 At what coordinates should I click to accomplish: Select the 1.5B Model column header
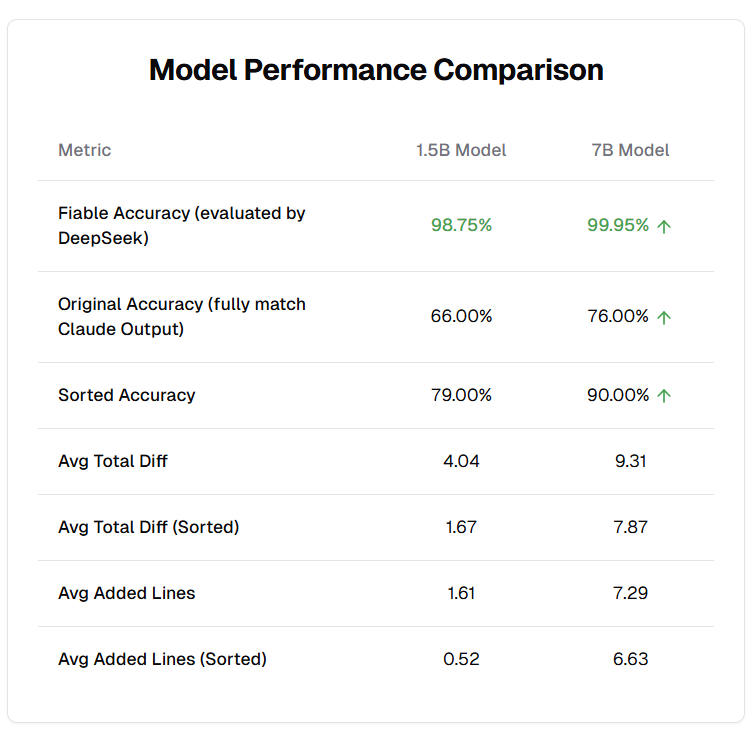[x=461, y=150]
